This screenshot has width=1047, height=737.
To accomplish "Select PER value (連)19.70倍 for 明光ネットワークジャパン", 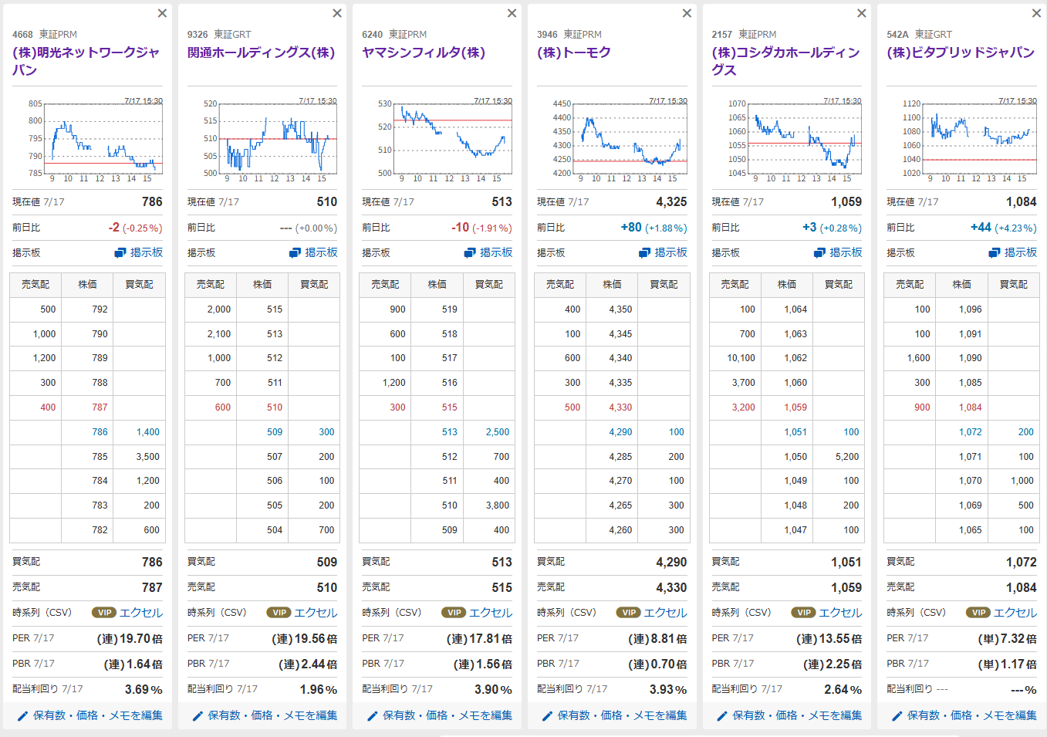I will click(x=130, y=639).
